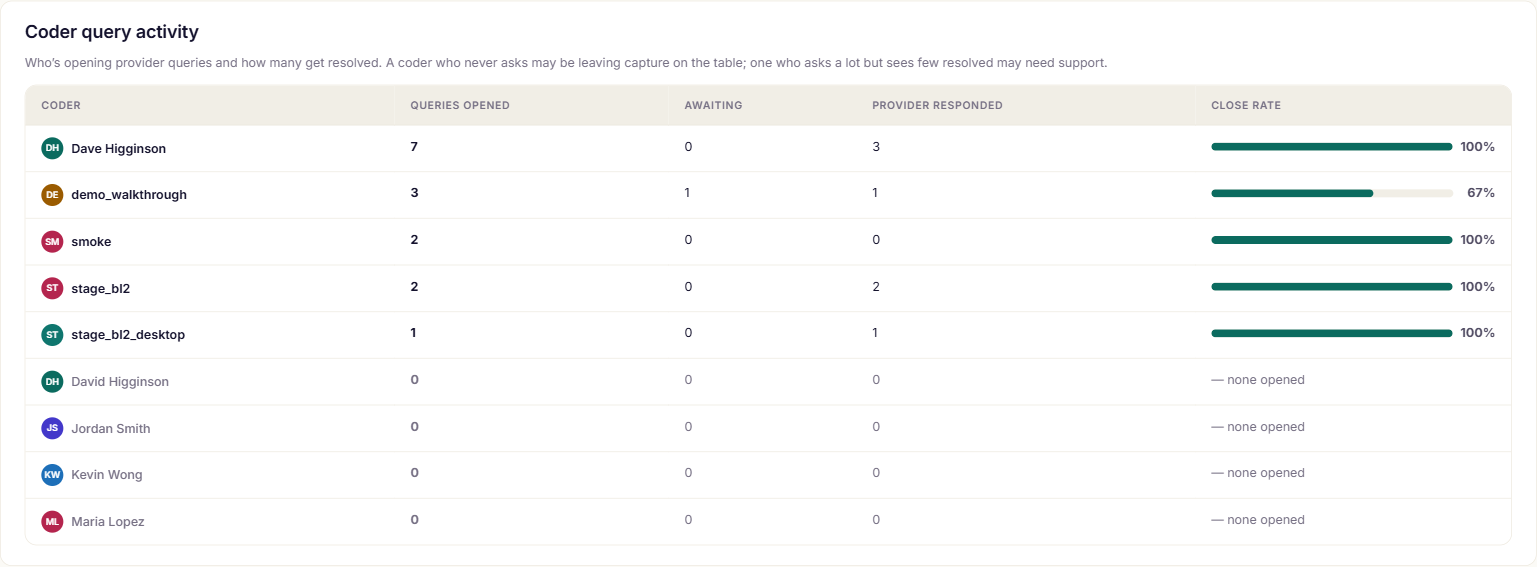This screenshot has width=1537, height=567.
Task: Click the SM avatar for smoke
Action: click(52, 241)
